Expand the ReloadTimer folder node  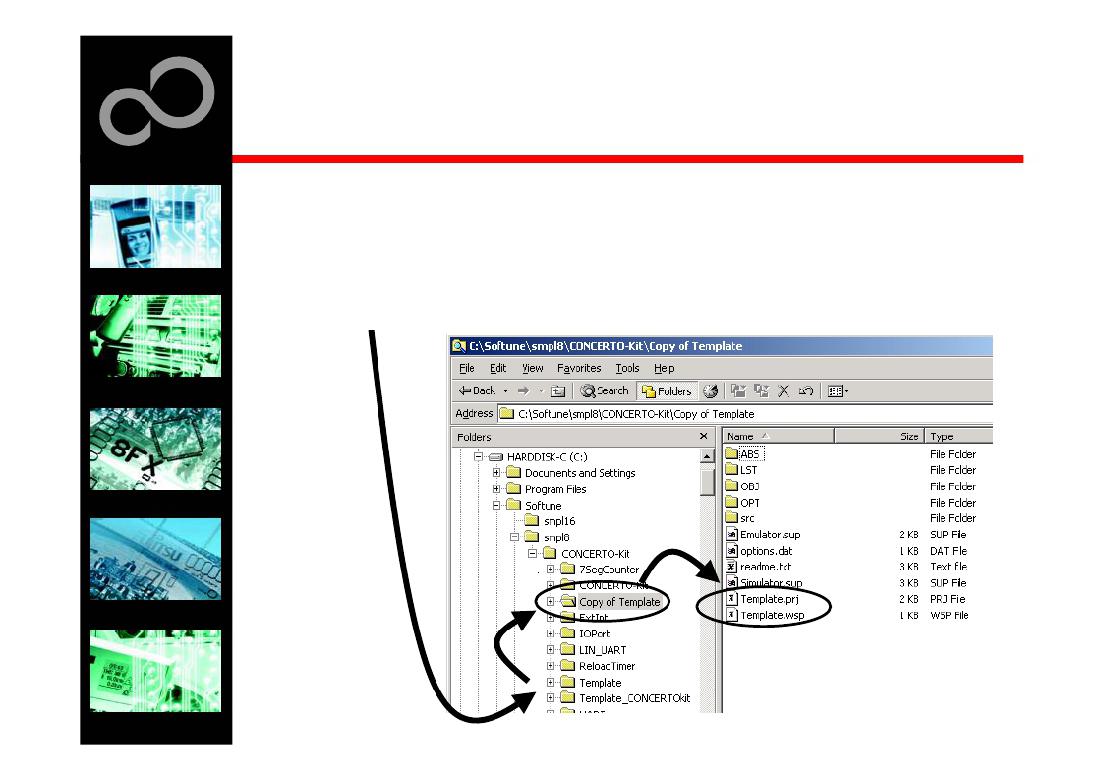tap(551, 666)
